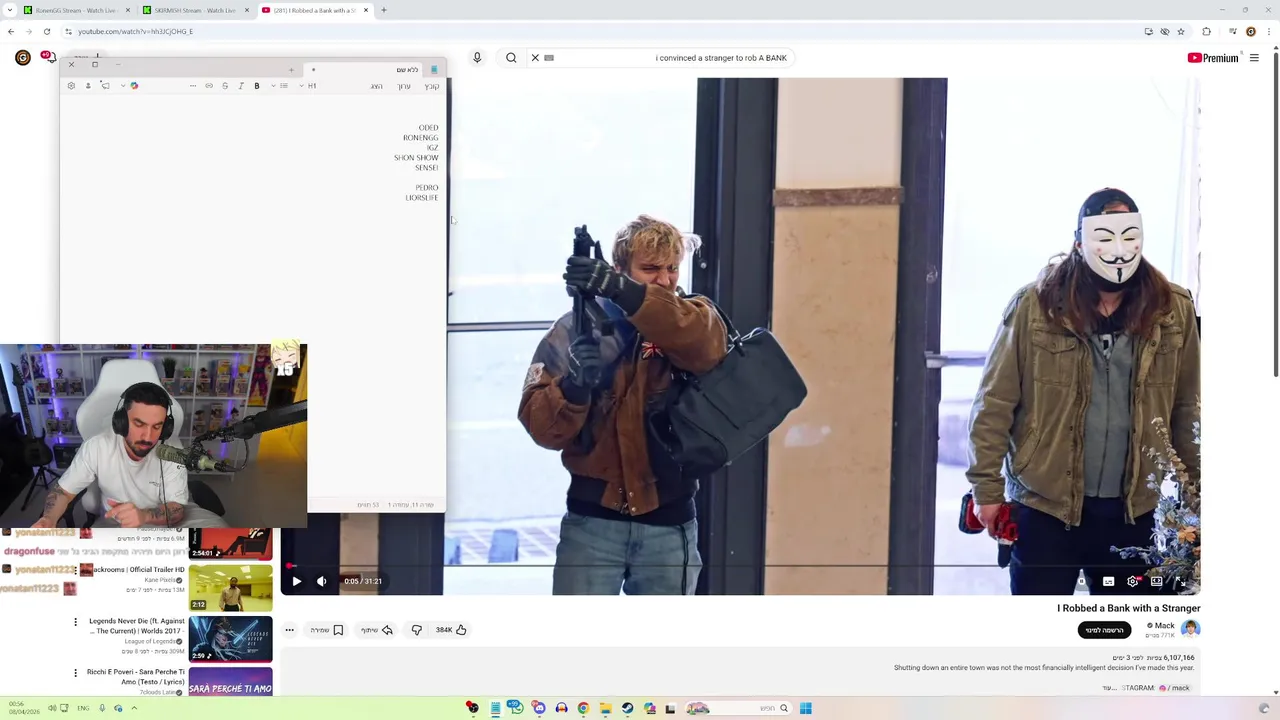Open browser extensions puzzle icon
Viewport: 1280px width, 720px height.
pos(1206,31)
